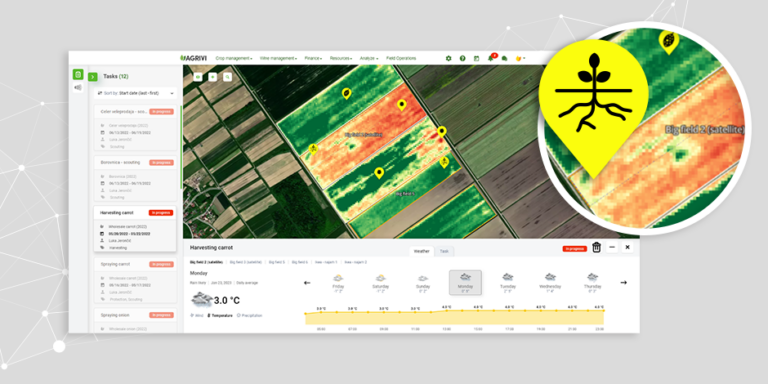
Task: Select the Temperature chart option
Action: [x=220, y=315]
